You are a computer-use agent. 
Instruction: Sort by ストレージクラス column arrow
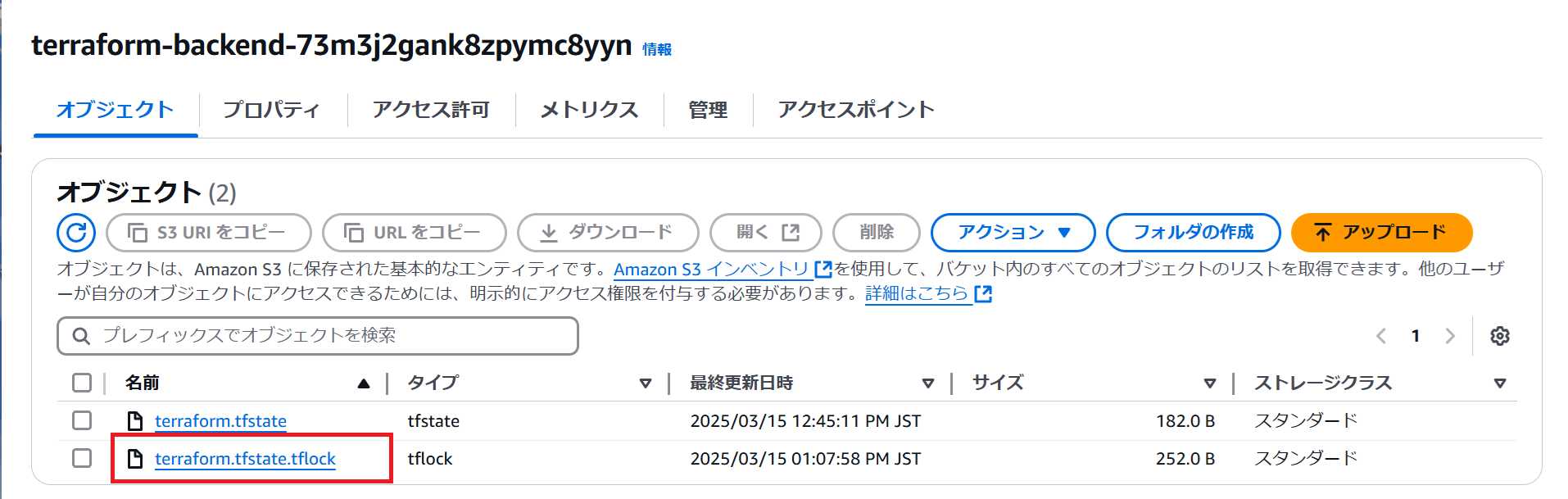(1500, 383)
